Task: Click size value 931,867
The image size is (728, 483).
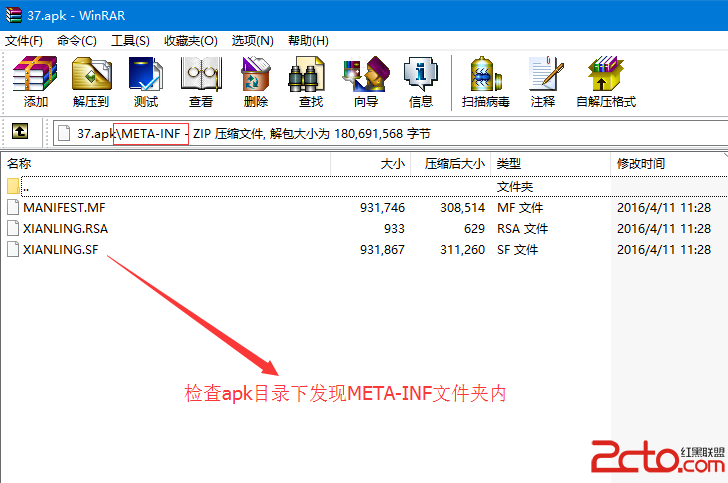Action: (383, 249)
